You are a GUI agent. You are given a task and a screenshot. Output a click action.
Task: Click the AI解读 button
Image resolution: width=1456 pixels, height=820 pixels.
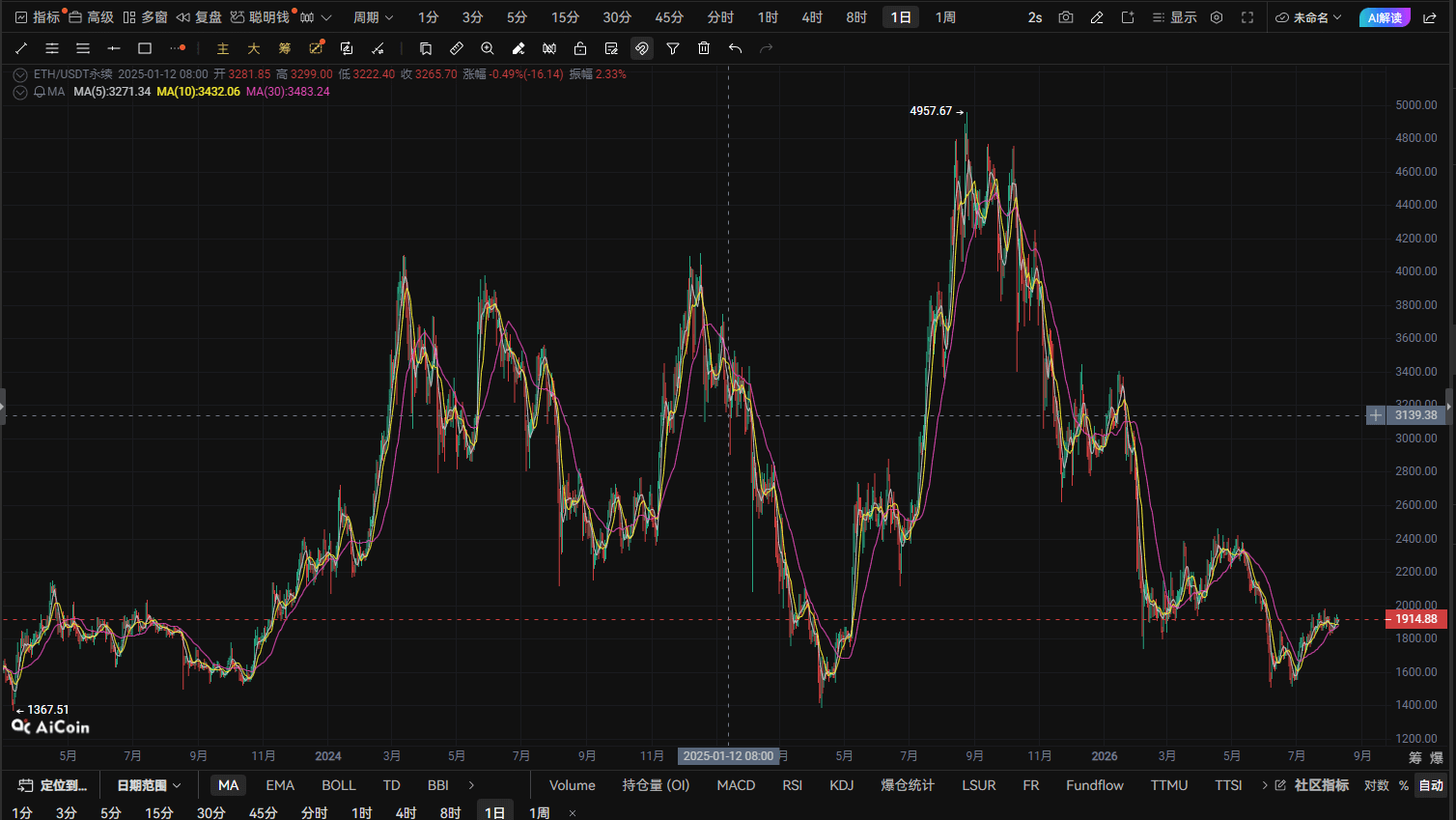coord(1385,17)
